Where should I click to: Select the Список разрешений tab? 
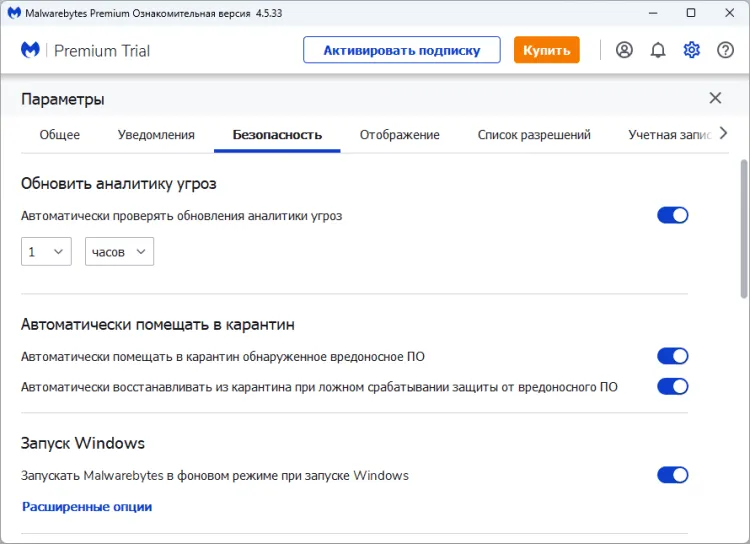[x=534, y=135]
